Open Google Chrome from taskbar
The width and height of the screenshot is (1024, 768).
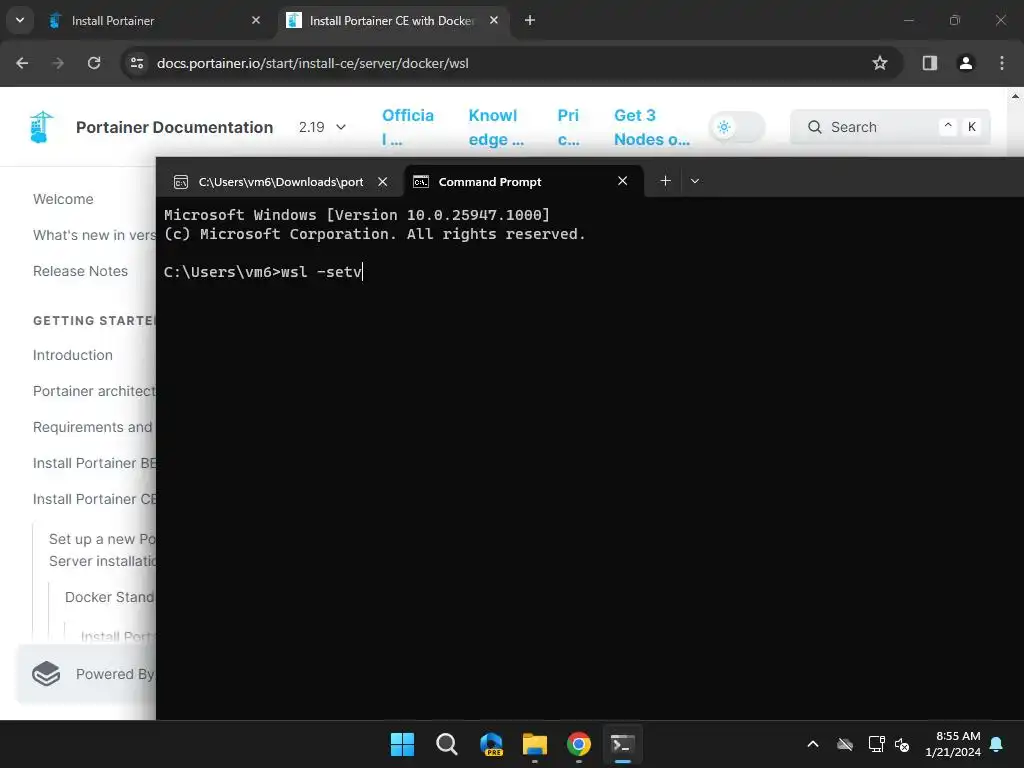[579, 744]
